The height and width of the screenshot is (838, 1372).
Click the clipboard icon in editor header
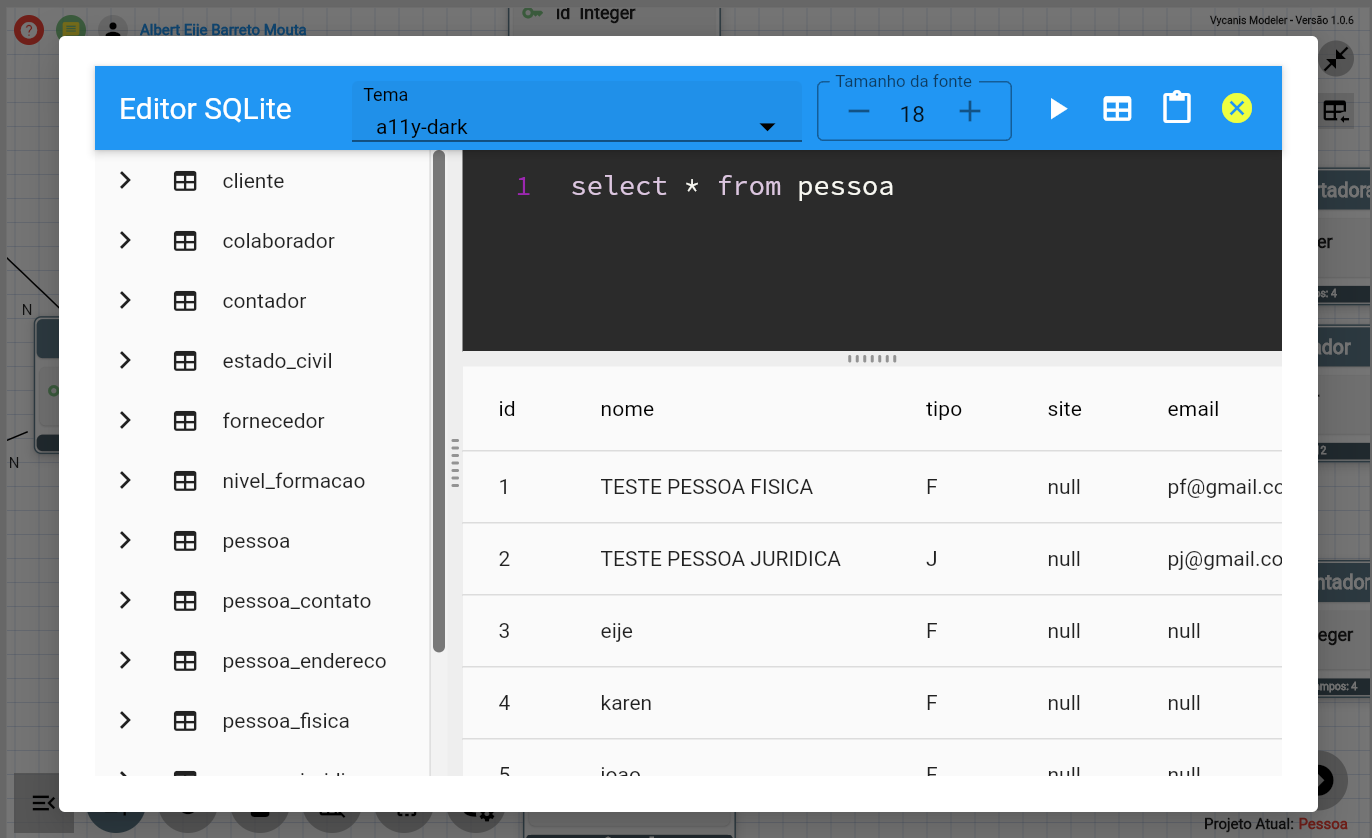pyautogui.click(x=1177, y=108)
